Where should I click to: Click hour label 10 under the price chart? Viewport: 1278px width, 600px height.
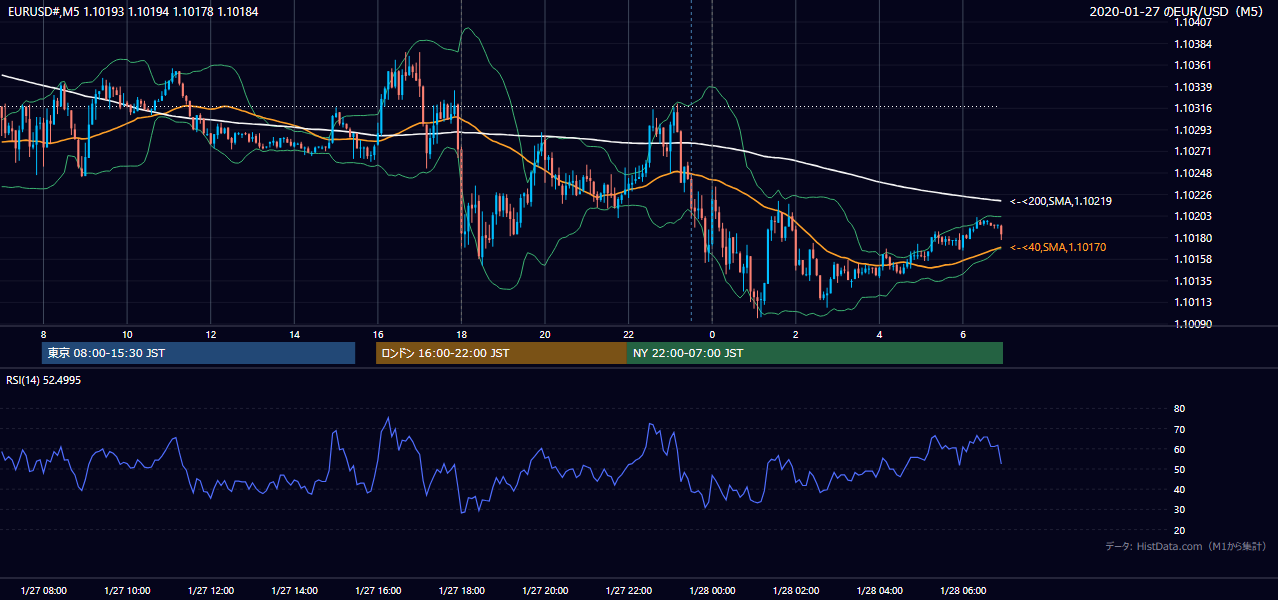pos(127,334)
